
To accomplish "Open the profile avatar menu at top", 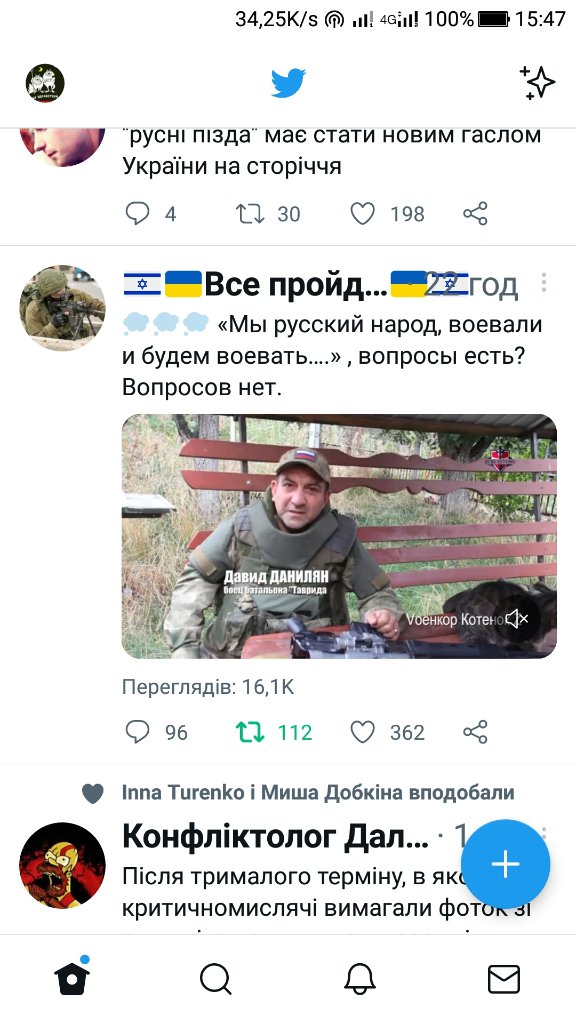I will [x=45, y=83].
